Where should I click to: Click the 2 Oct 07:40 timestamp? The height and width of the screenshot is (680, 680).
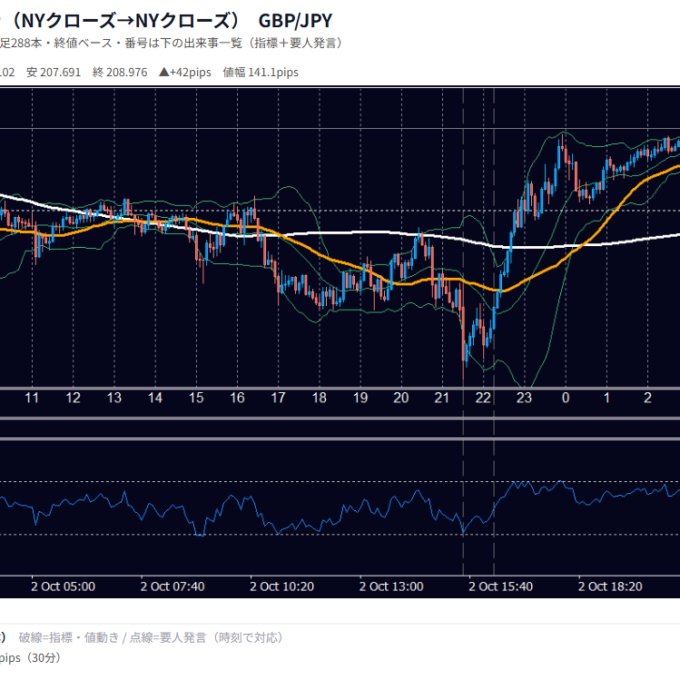pyautogui.click(x=172, y=587)
